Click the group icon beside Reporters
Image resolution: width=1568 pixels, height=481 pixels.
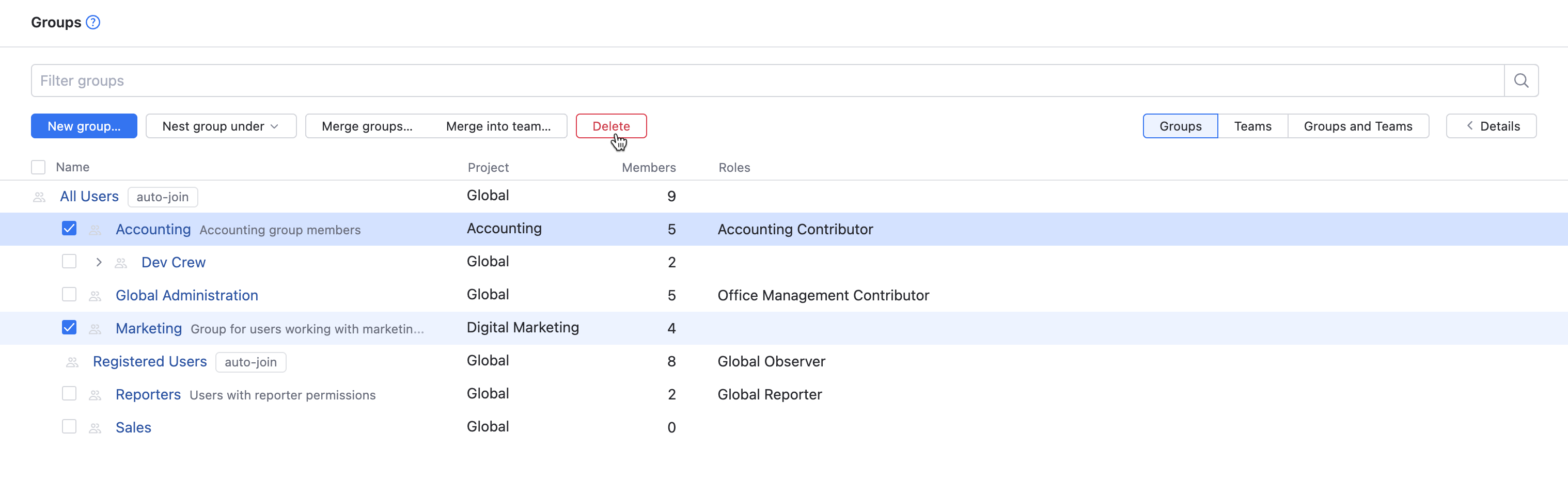click(x=95, y=395)
